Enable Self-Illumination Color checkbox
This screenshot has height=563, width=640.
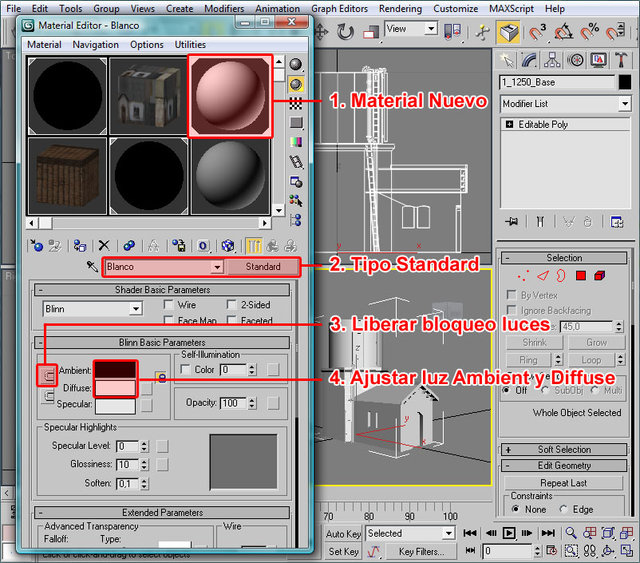point(185,370)
